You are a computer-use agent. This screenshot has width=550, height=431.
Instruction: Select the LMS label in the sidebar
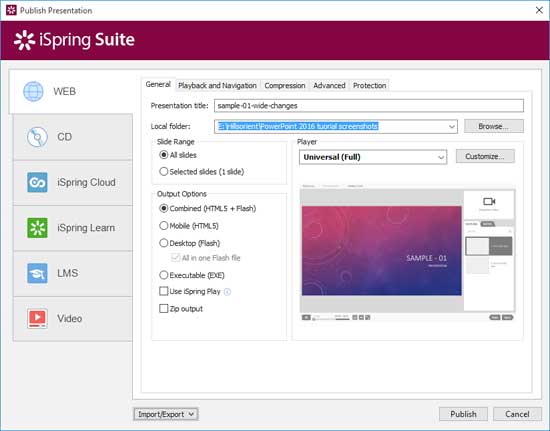coord(67,273)
